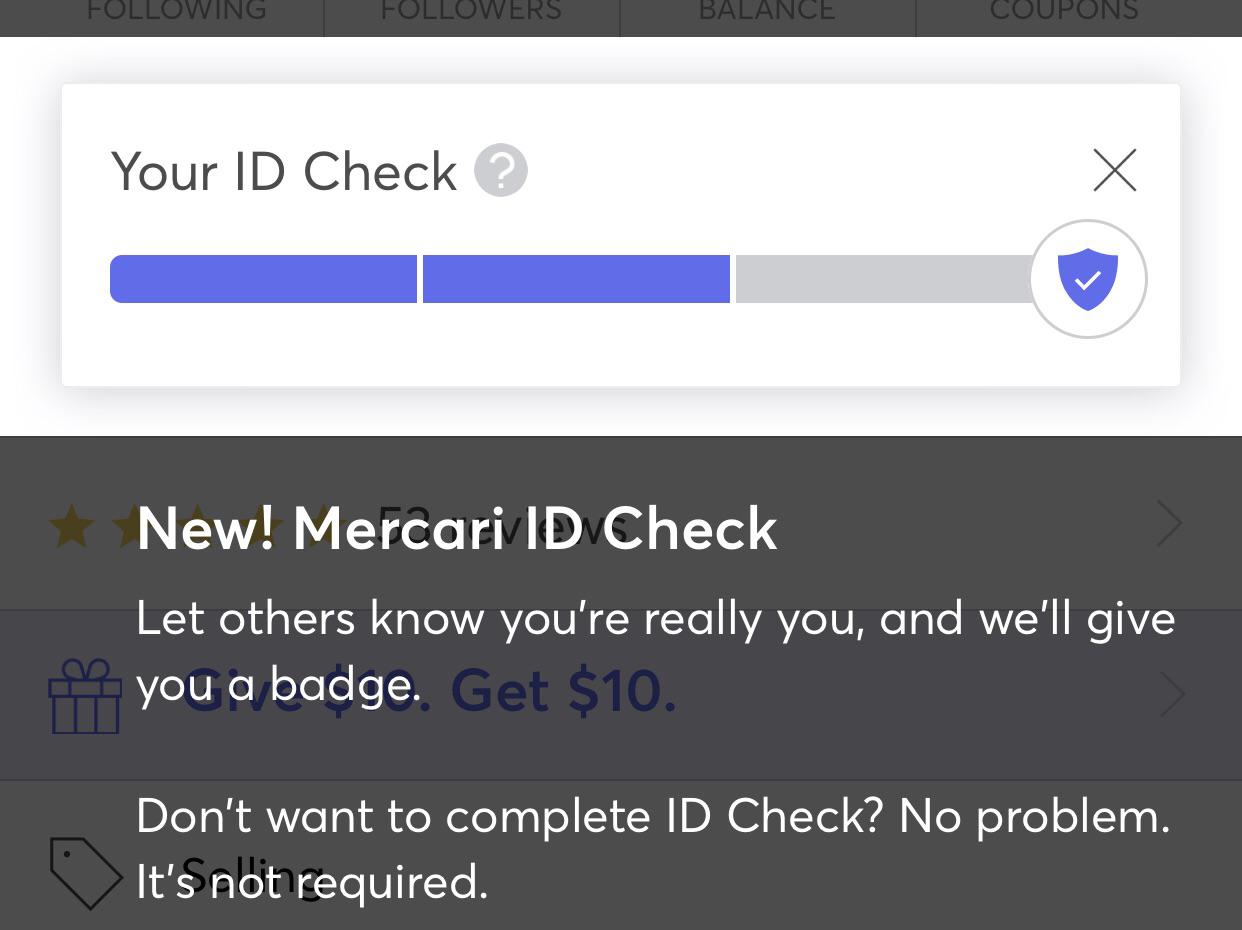
Task: Select the price tag icon next to Selling
Action: (x=86, y=873)
